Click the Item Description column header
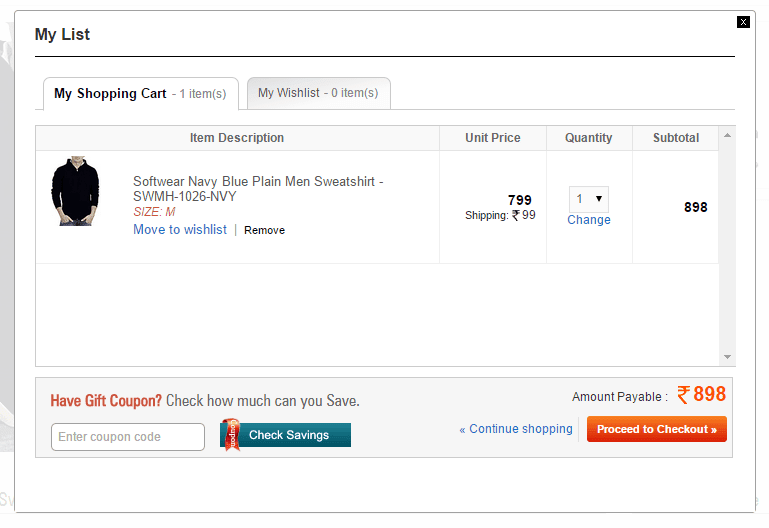 click(x=237, y=138)
